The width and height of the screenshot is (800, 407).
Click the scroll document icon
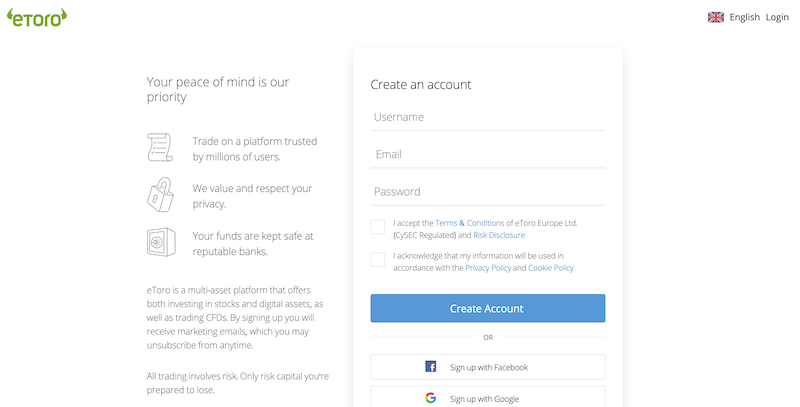pos(160,147)
